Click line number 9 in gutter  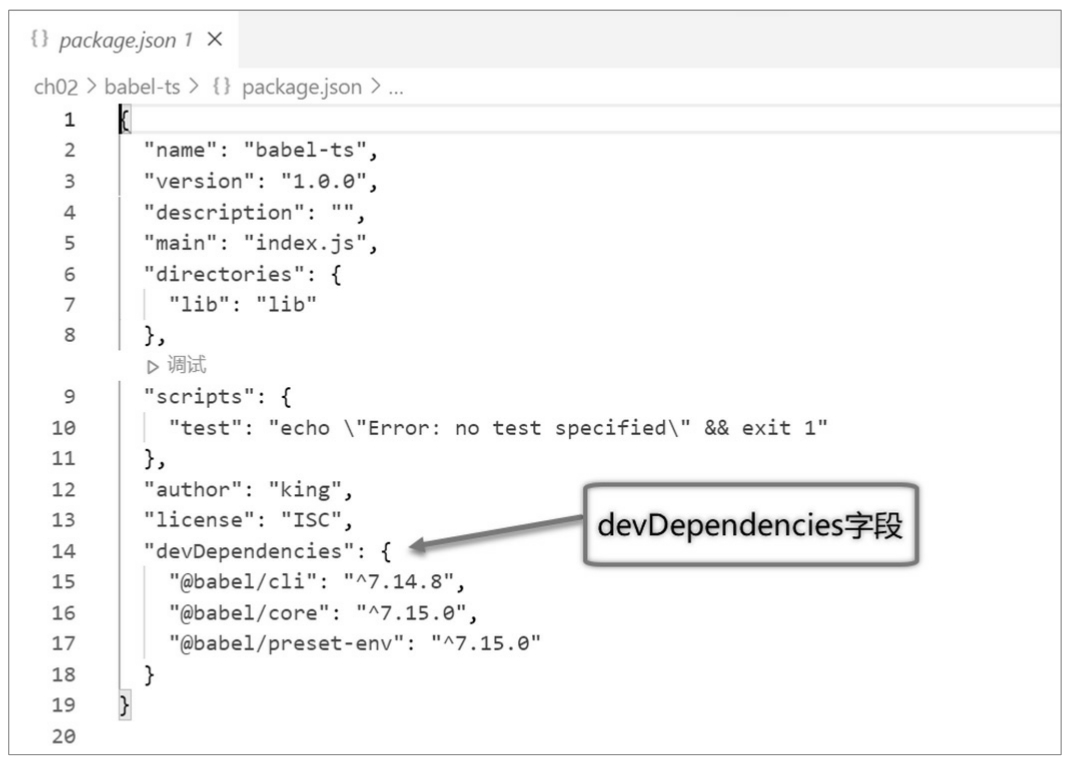coord(70,397)
